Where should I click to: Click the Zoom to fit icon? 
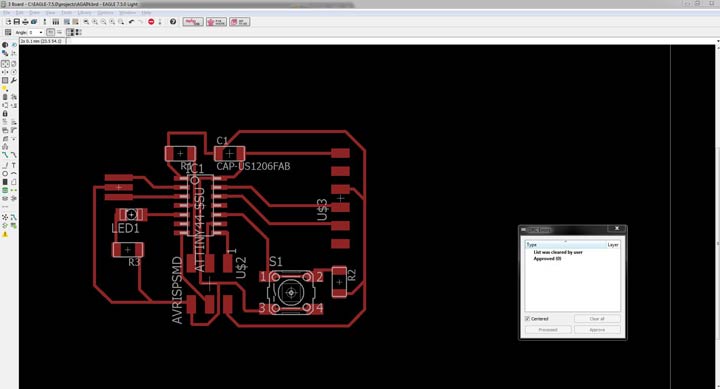(86, 22)
